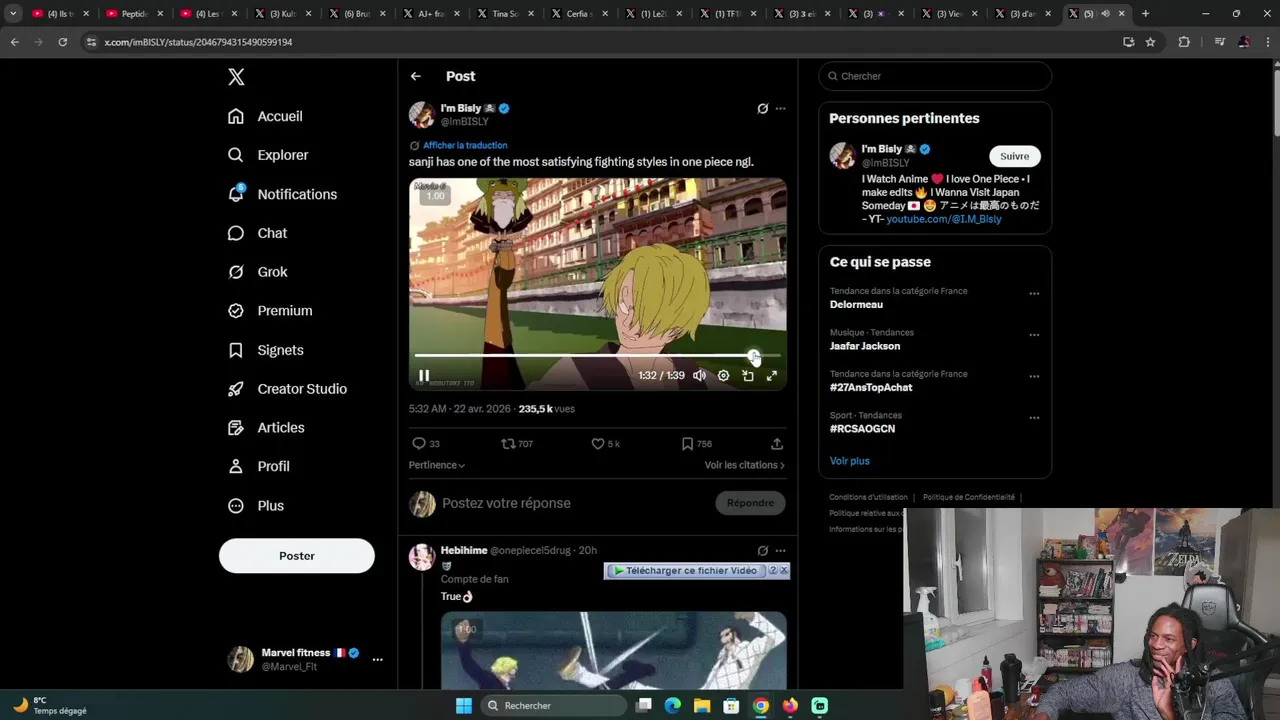
Task: Switch to the Tina Sc browser tab
Action: 507,14
